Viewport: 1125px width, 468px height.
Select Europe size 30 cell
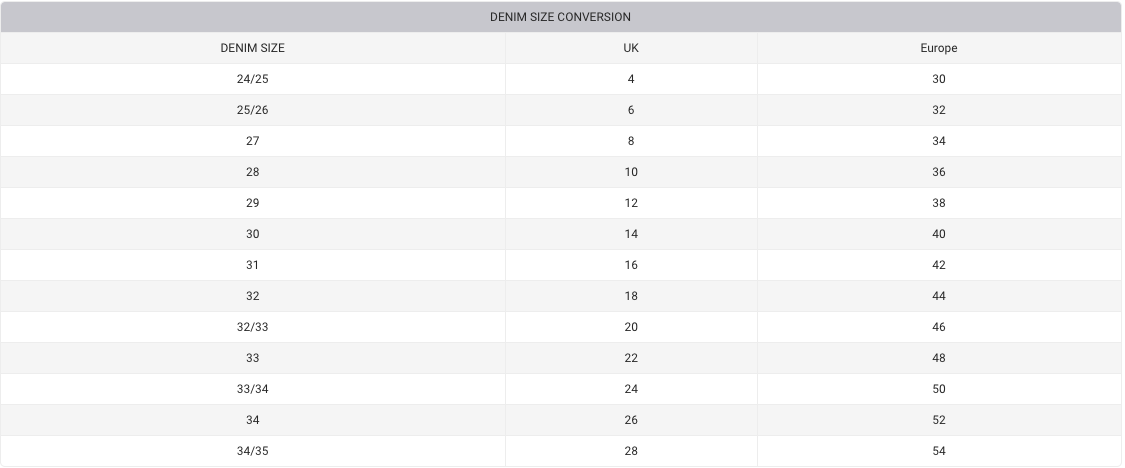click(x=938, y=79)
